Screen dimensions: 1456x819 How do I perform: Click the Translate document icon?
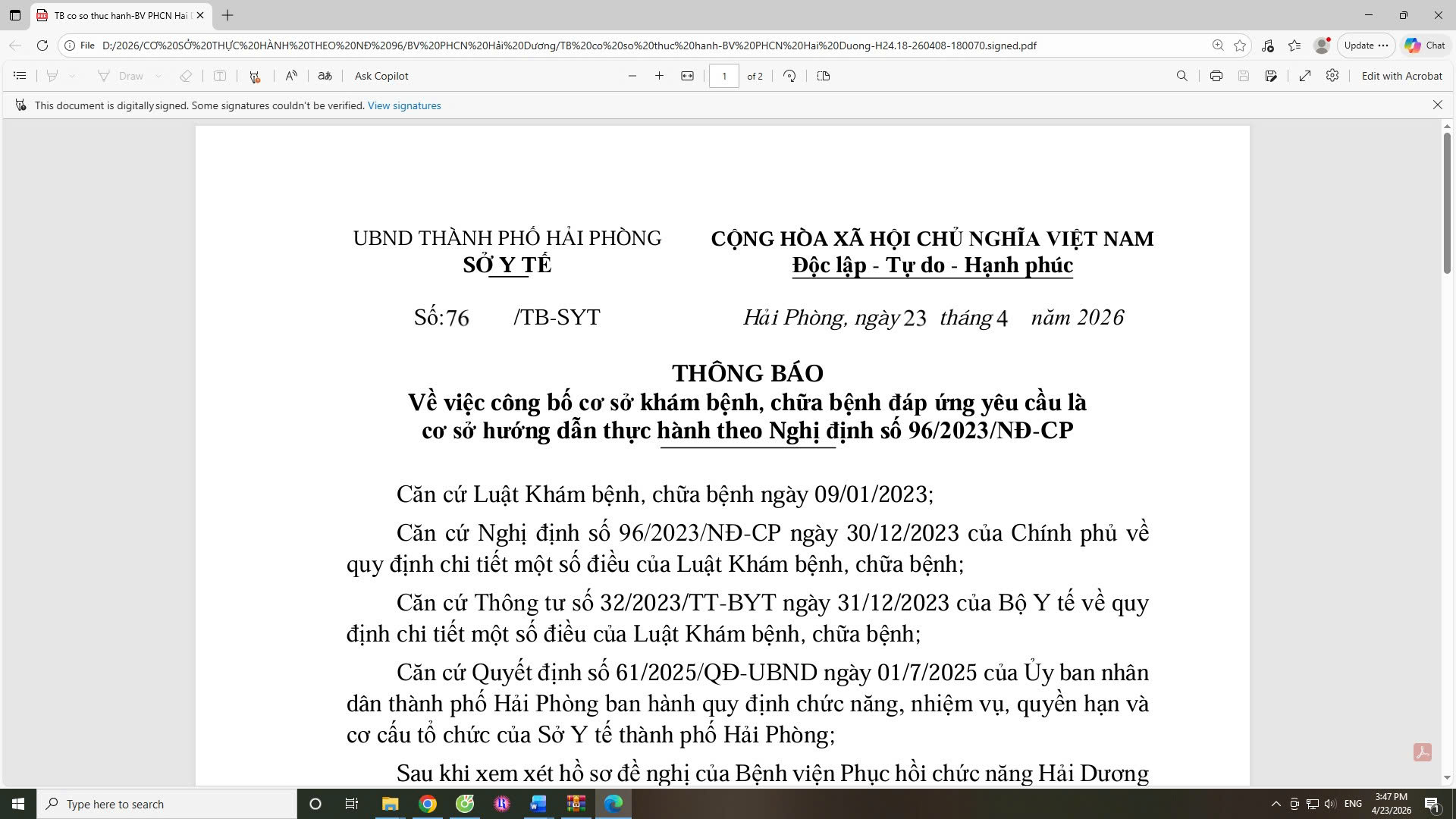[325, 76]
